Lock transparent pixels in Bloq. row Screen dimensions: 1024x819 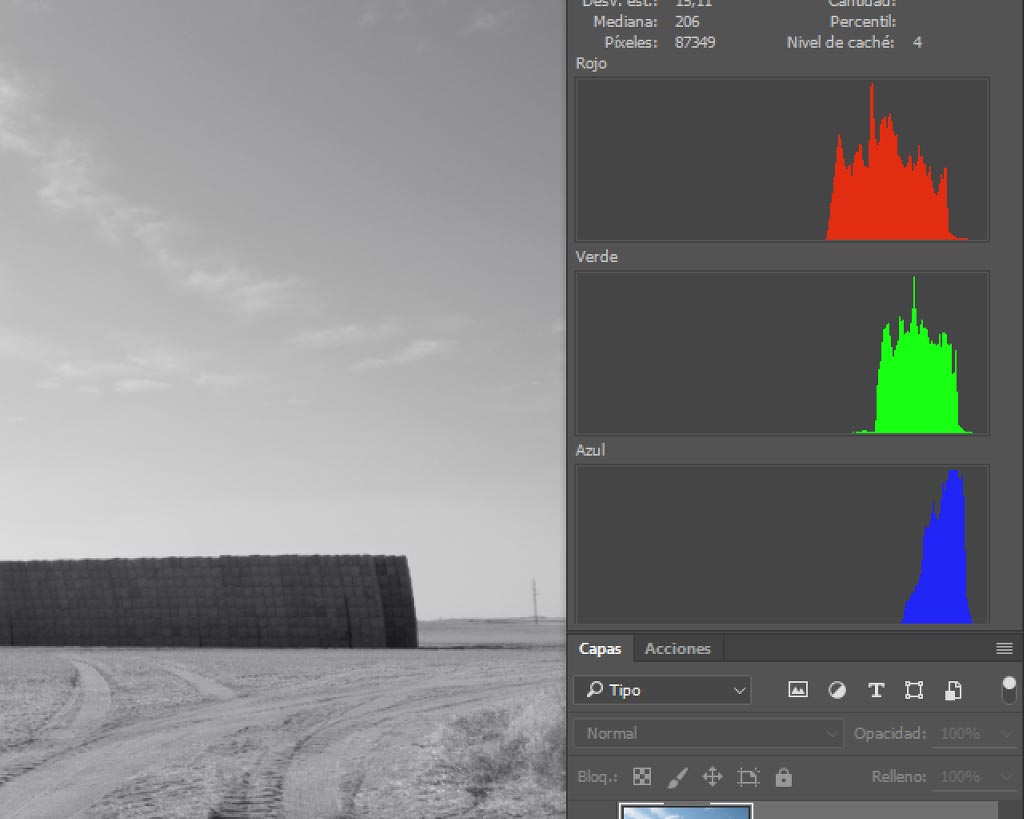click(642, 777)
